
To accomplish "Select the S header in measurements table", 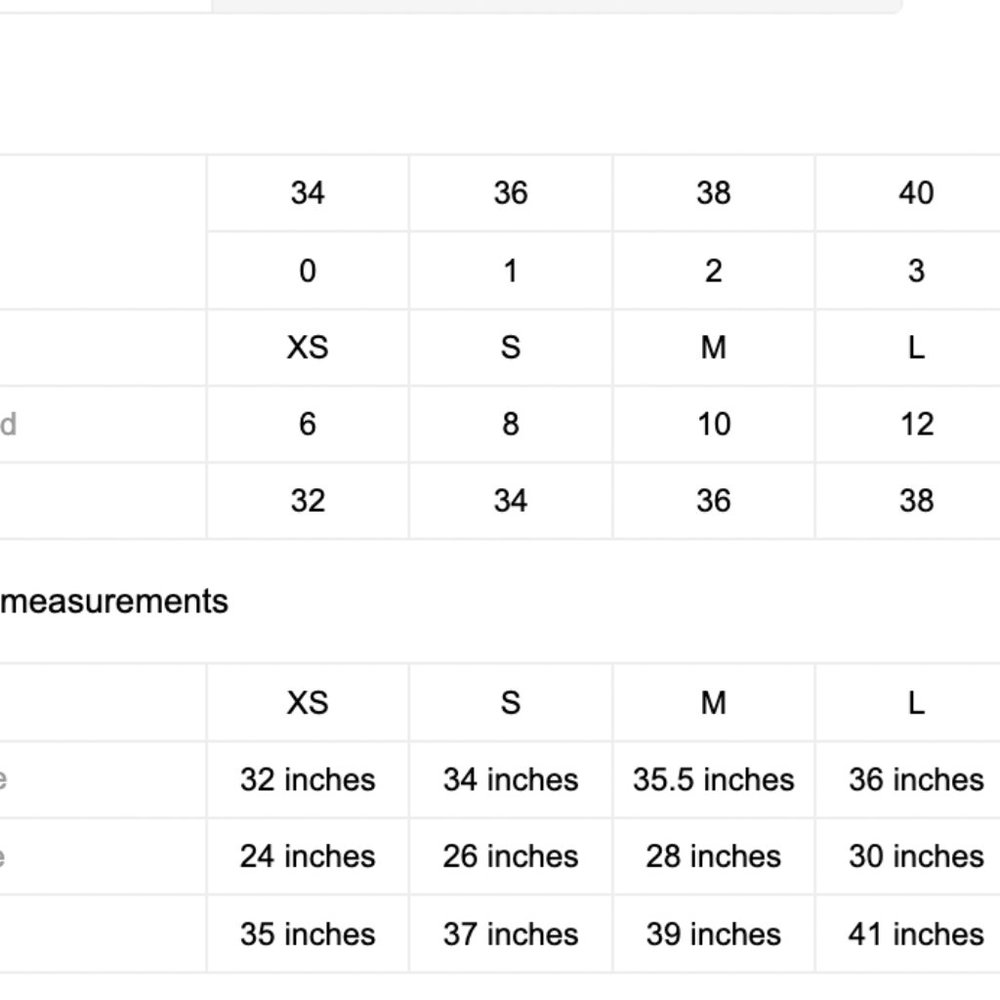I will 510,703.
